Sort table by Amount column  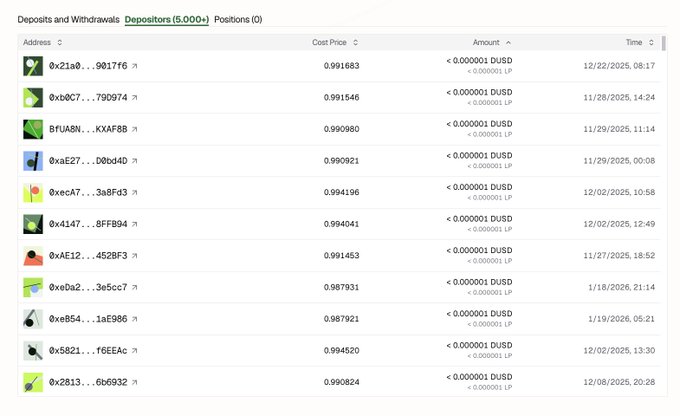pyautogui.click(x=492, y=43)
